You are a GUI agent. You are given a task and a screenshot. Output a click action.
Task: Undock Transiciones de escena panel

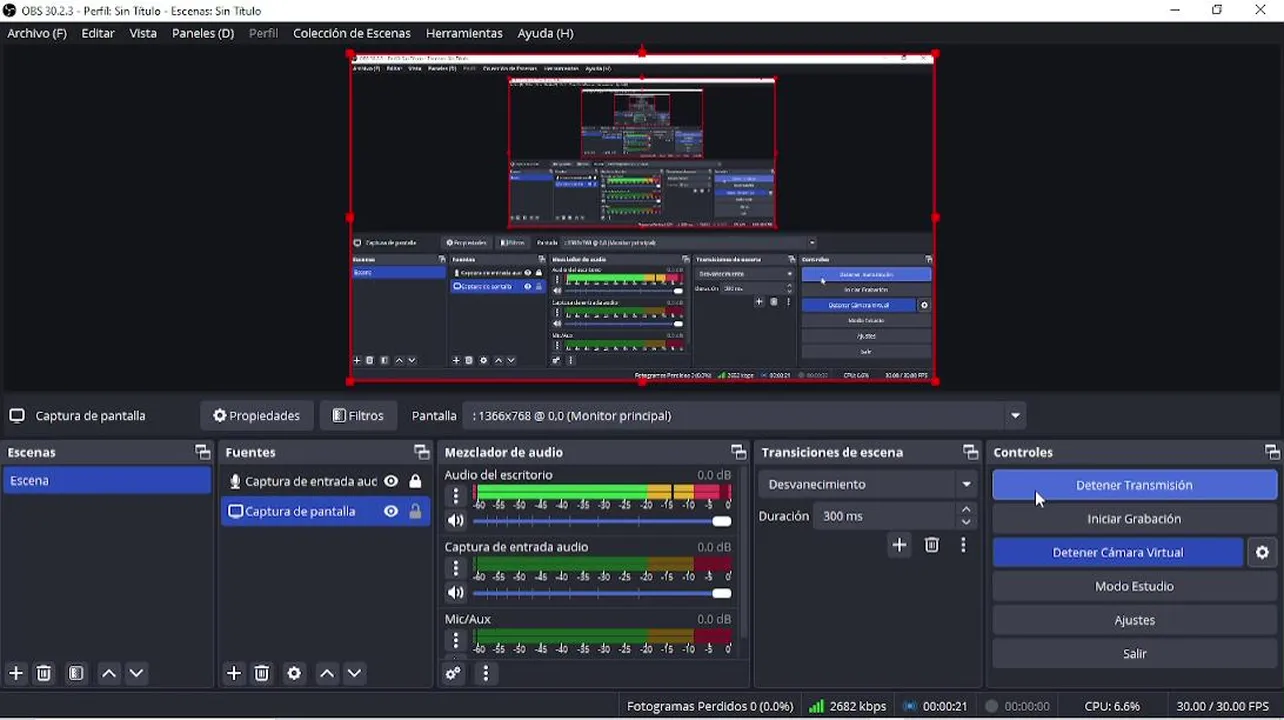click(x=971, y=452)
